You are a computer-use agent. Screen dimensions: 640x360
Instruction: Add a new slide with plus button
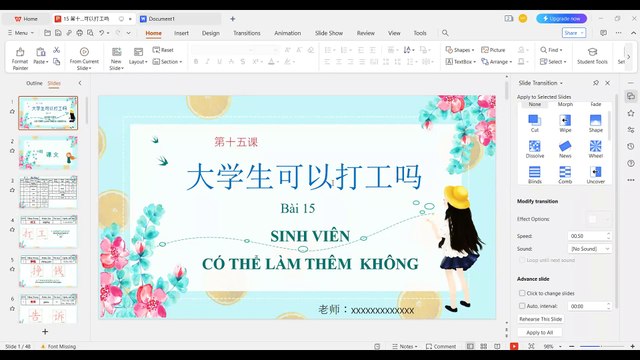pos(45,331)
